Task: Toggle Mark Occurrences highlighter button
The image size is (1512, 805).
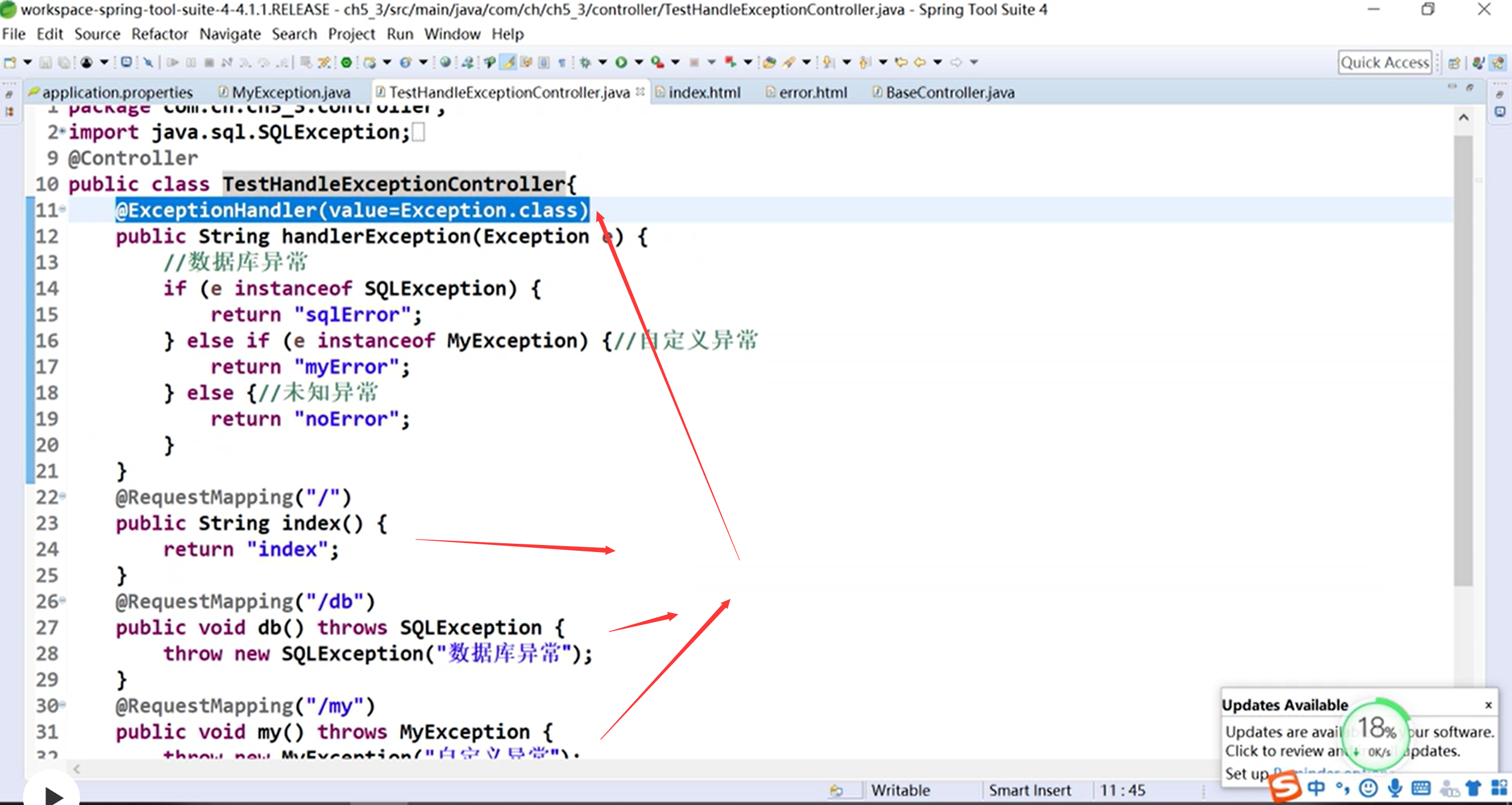Action: coord(509,62)
